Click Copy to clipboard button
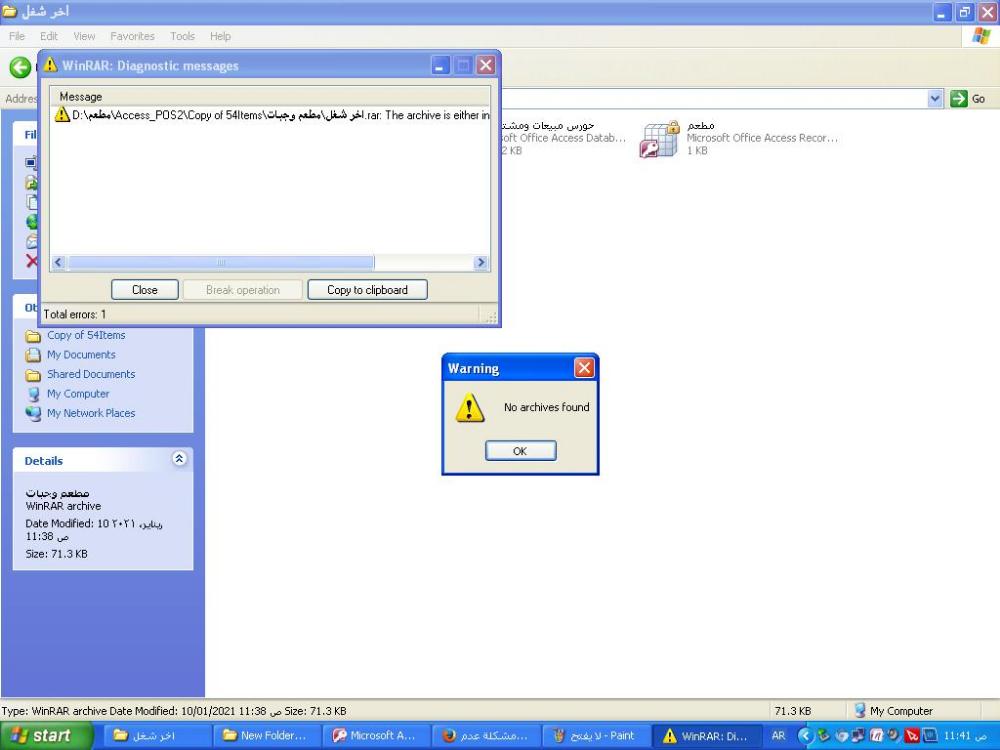This screenshot has width=1000, height=750. [x=367, y=290]
